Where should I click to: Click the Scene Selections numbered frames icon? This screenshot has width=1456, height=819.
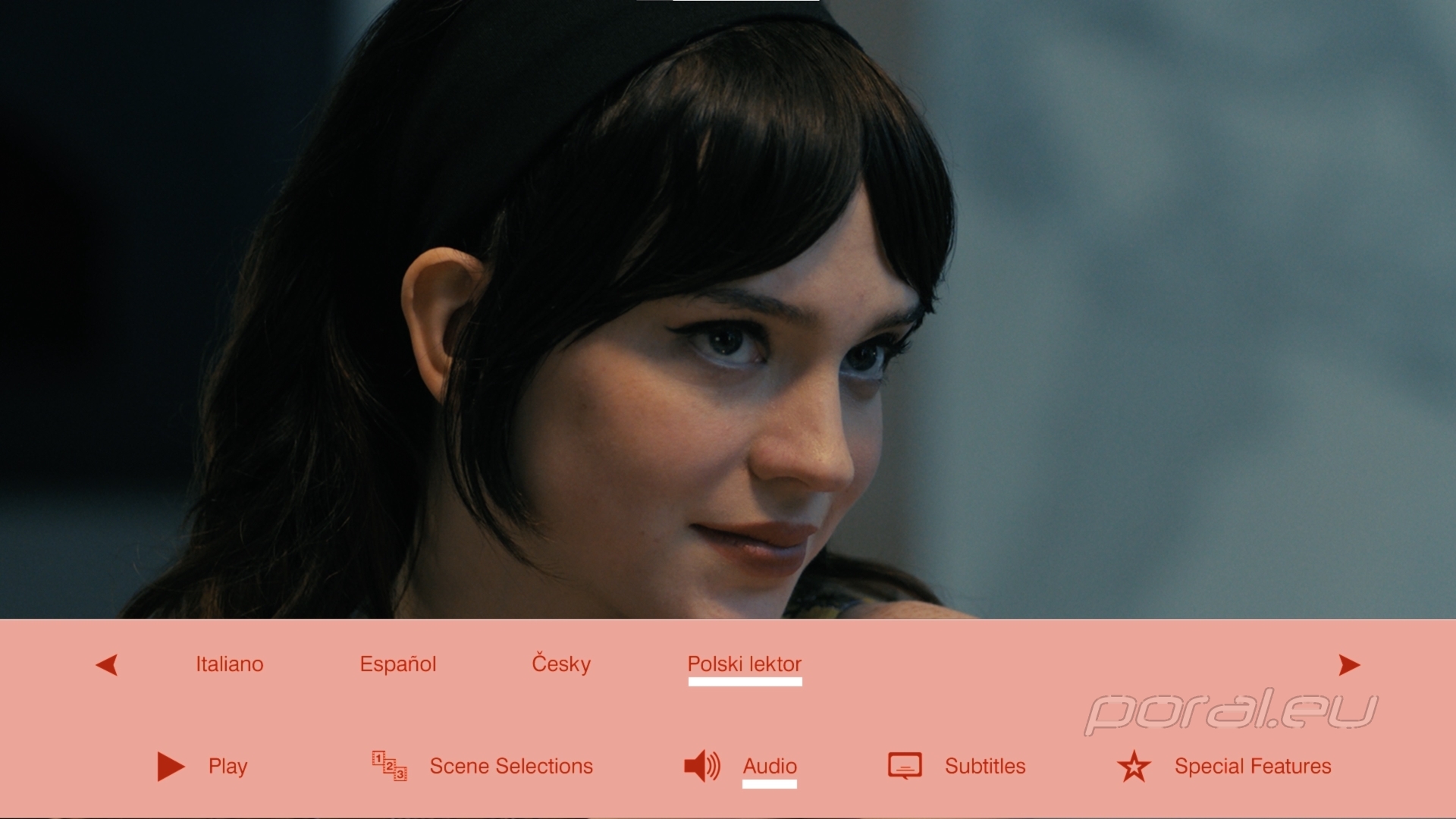pyautogui.click(x=389, y=766)
